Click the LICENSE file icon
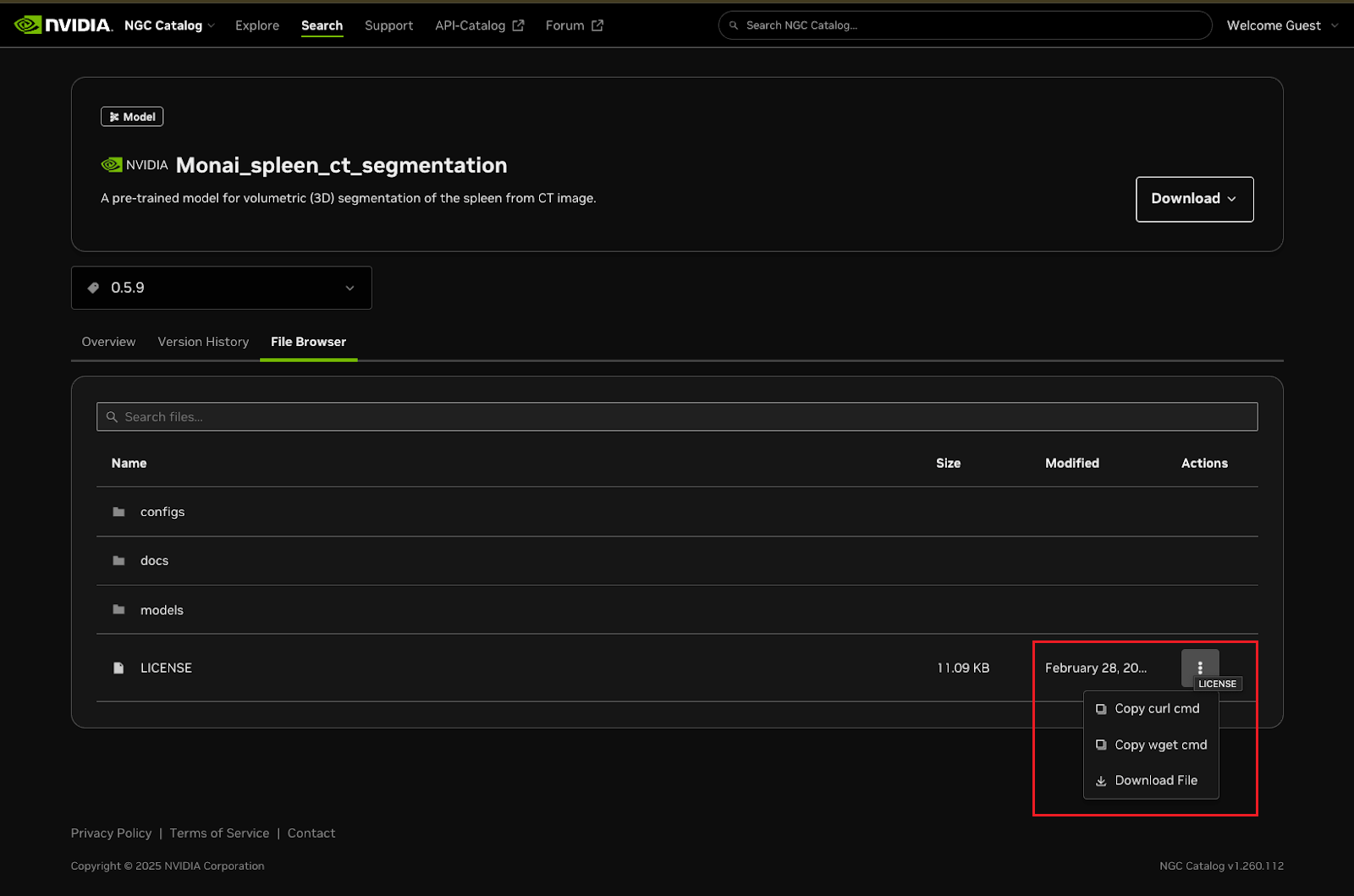This screenshot has height=896, width=1354. point(118,668)
